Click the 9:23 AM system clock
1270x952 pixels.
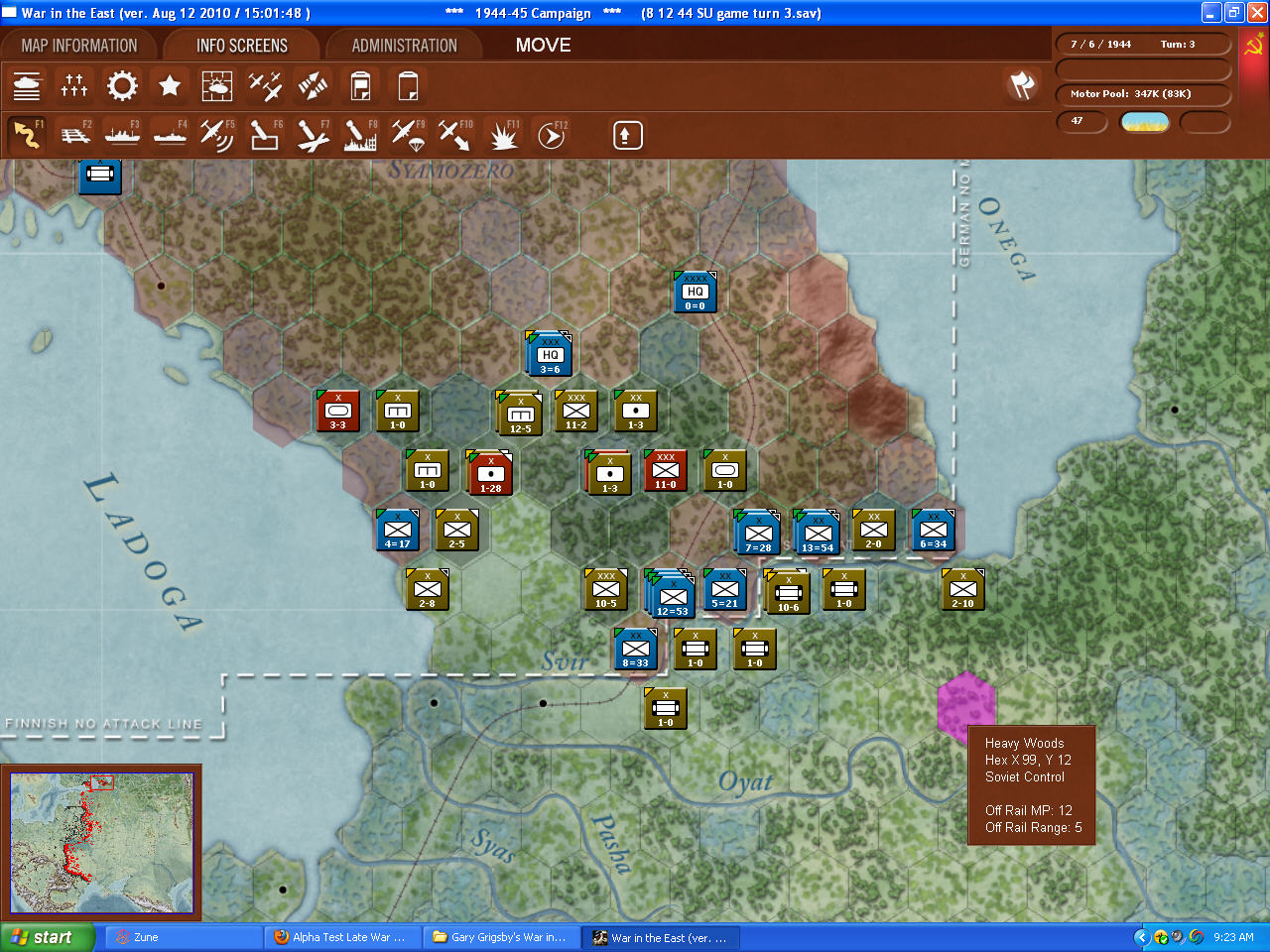tap(1233, 937)
